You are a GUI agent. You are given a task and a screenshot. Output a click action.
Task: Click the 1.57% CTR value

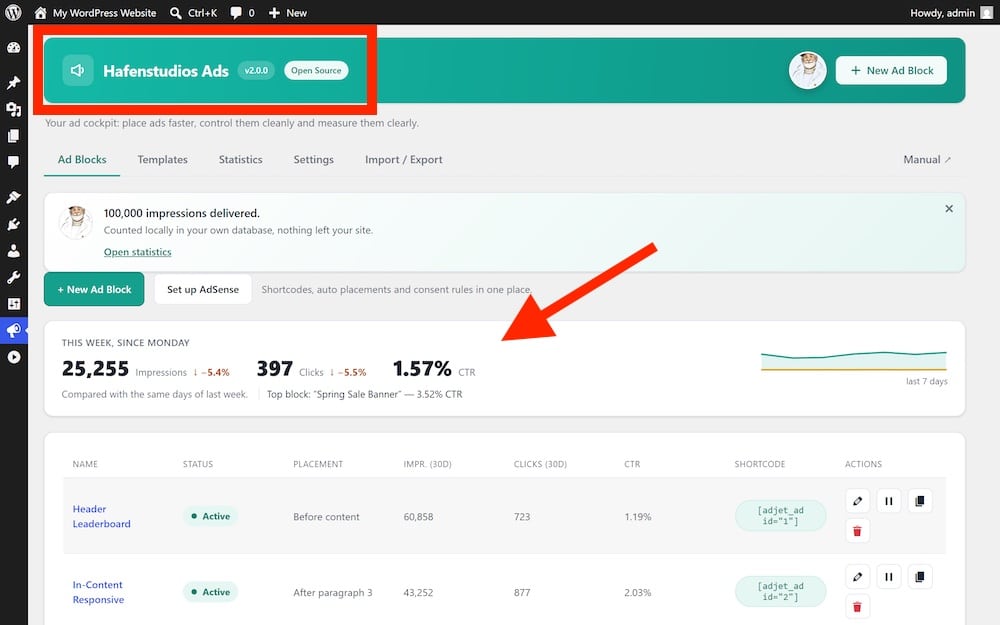tap(422, 369)
